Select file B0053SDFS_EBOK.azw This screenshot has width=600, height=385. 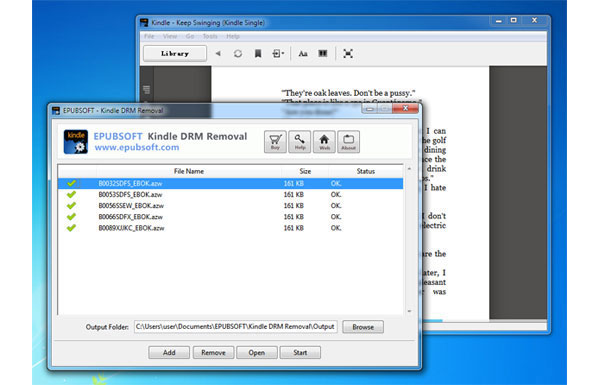[x=230, y=194]
